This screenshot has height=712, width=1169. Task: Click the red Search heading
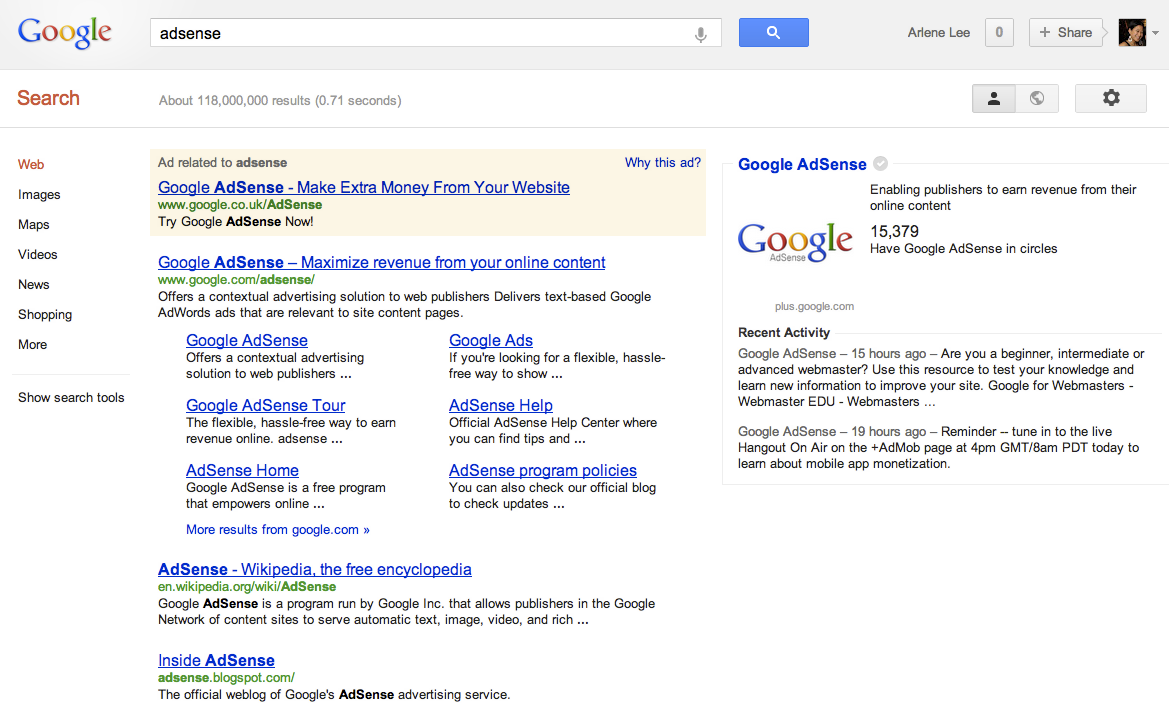pyautogui.click(x=48, y=98)
